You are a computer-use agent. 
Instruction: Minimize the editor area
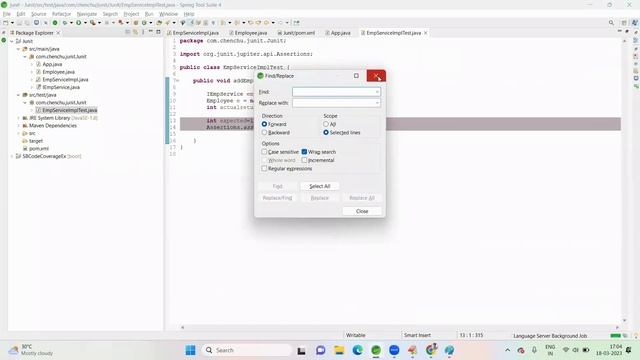(x=620, y=31)
